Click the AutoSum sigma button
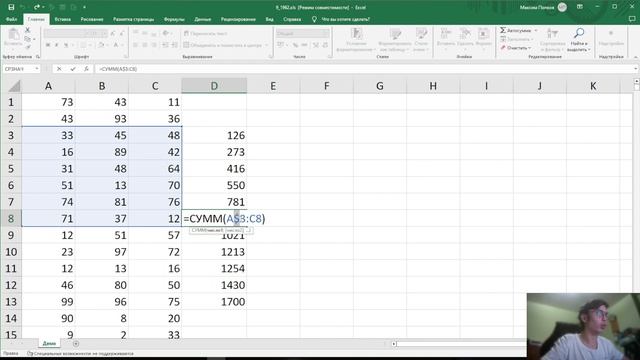 pyautogui.click(x=515, y=30)
